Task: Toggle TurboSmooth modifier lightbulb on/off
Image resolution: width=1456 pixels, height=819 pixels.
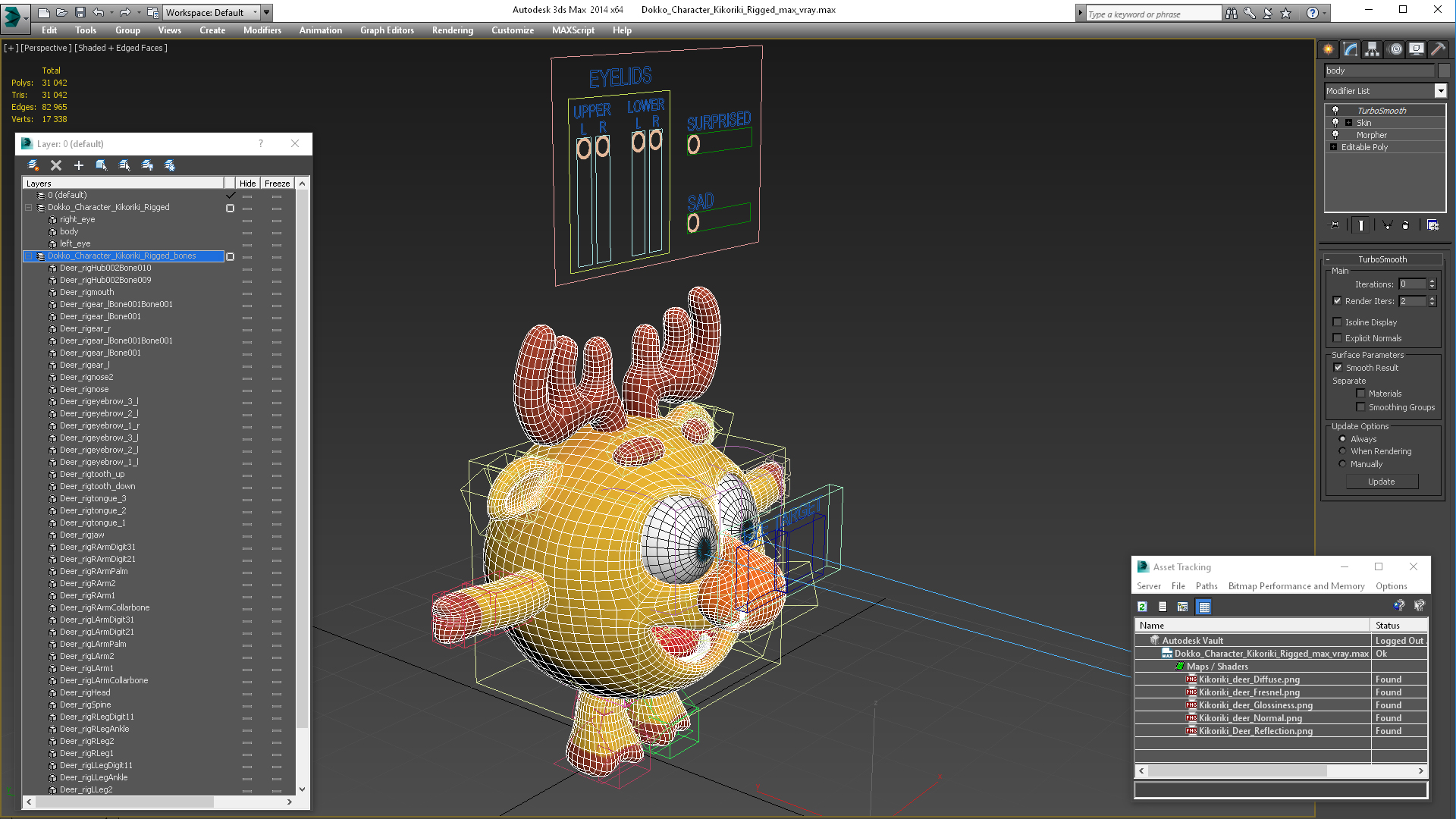Action: point(1335,110)
